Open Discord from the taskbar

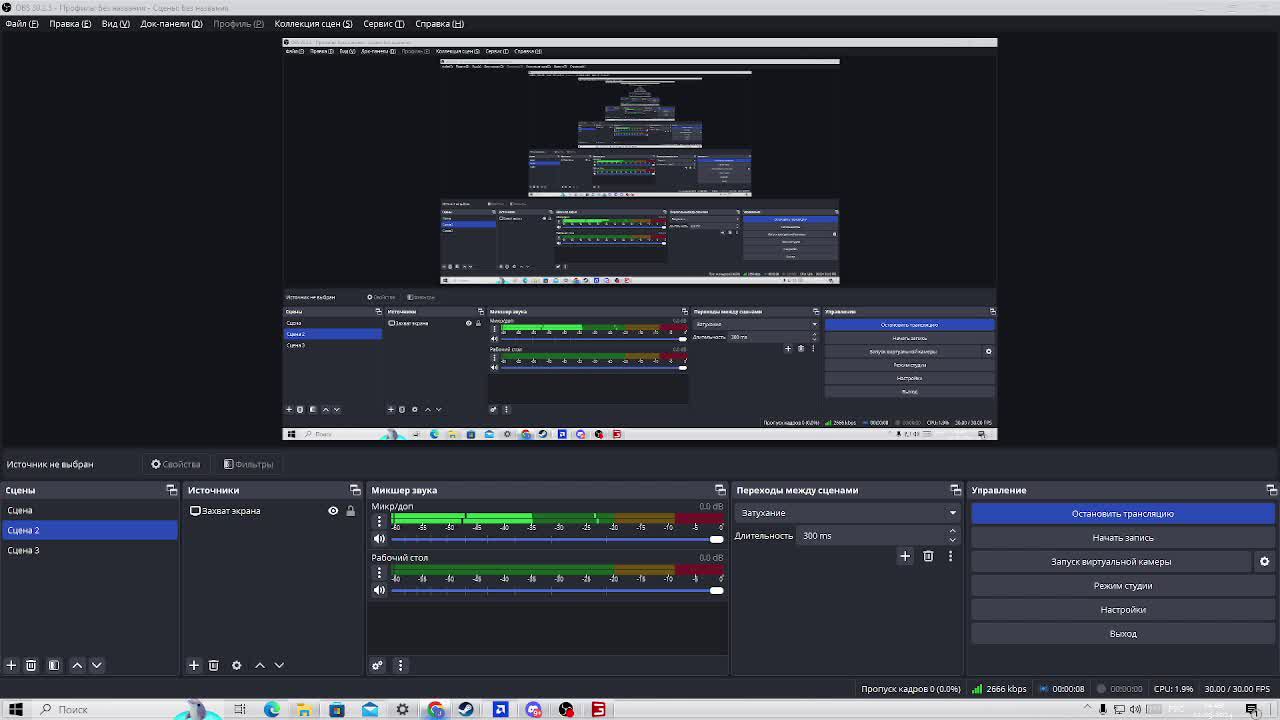[x=533, y=710]
